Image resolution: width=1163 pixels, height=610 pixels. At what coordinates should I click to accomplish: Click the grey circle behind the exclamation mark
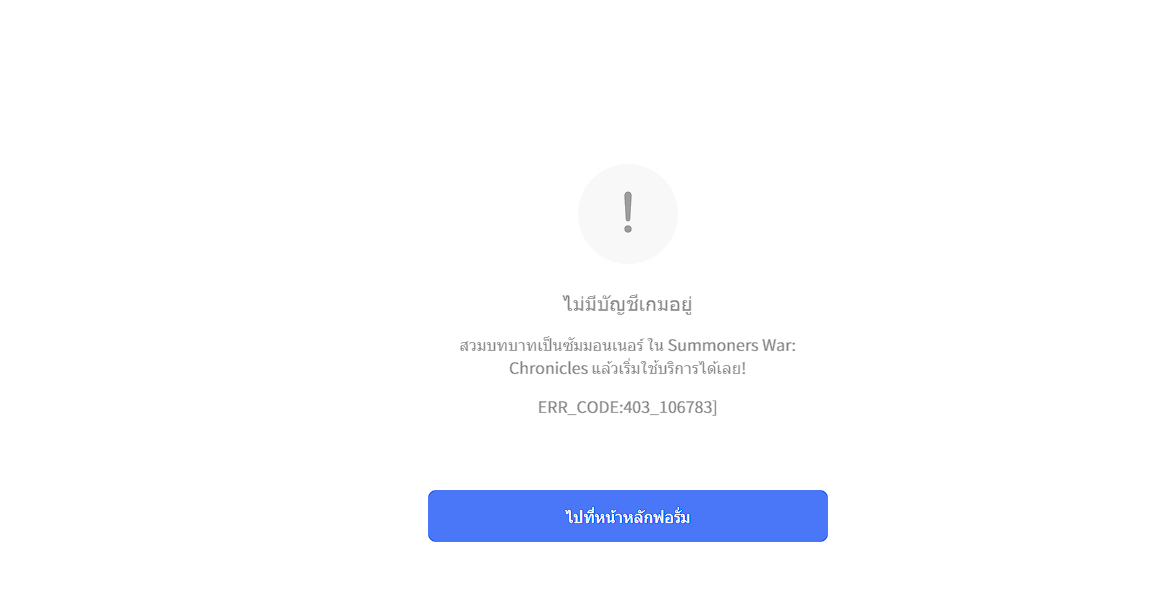click(x=627, y=214)
